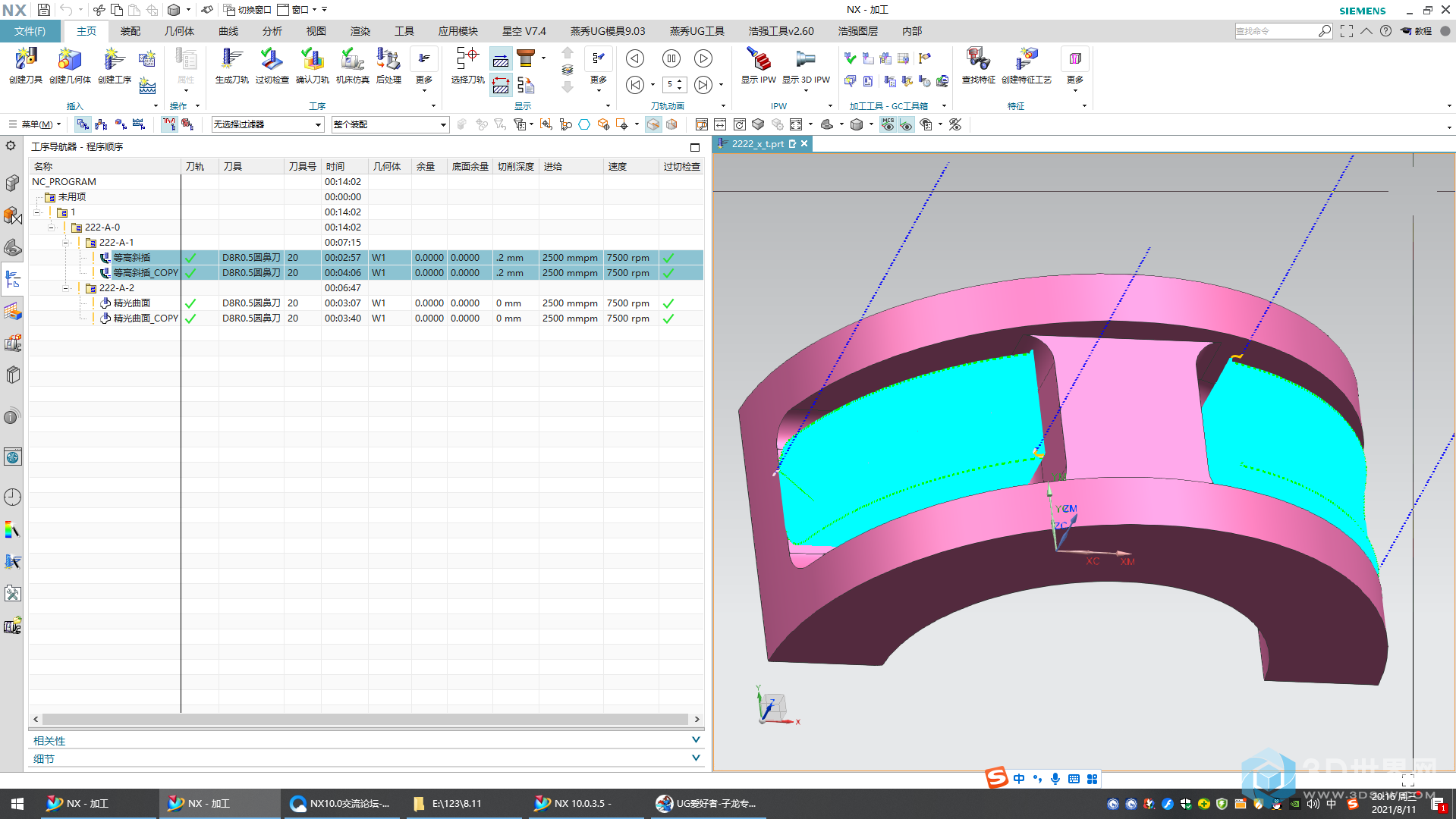This screenshot has height=819, width=1456.
Task: Switch to the Render (渲染) ribbon tab
Action: pyautogui.click(x=360, y=31)
